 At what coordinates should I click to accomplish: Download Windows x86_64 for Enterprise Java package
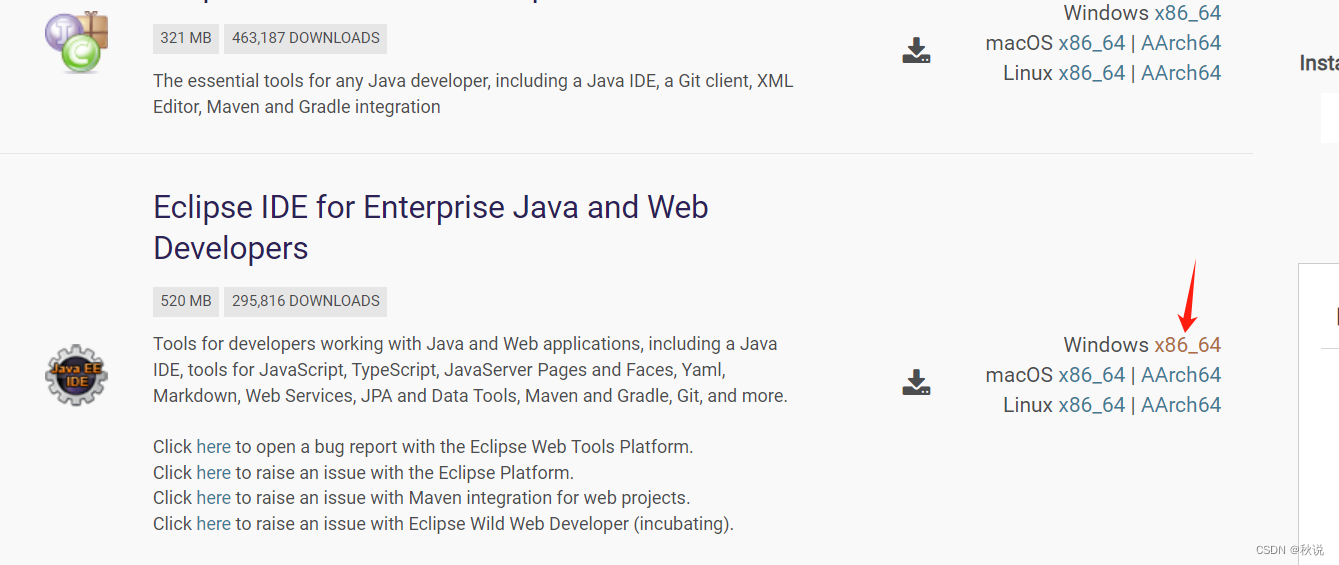(x=1187, y=345)
